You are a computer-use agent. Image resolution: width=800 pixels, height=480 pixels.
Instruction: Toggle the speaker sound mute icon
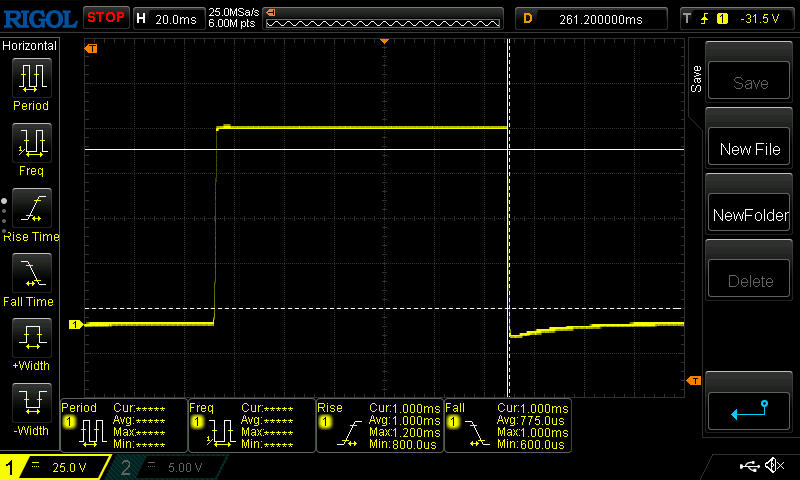coord(773,466)
